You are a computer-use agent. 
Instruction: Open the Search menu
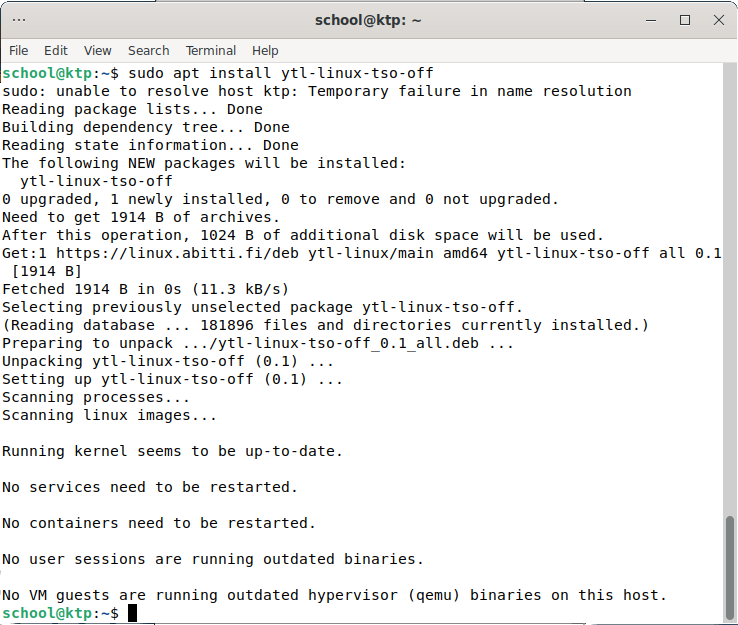pos(148,50)
